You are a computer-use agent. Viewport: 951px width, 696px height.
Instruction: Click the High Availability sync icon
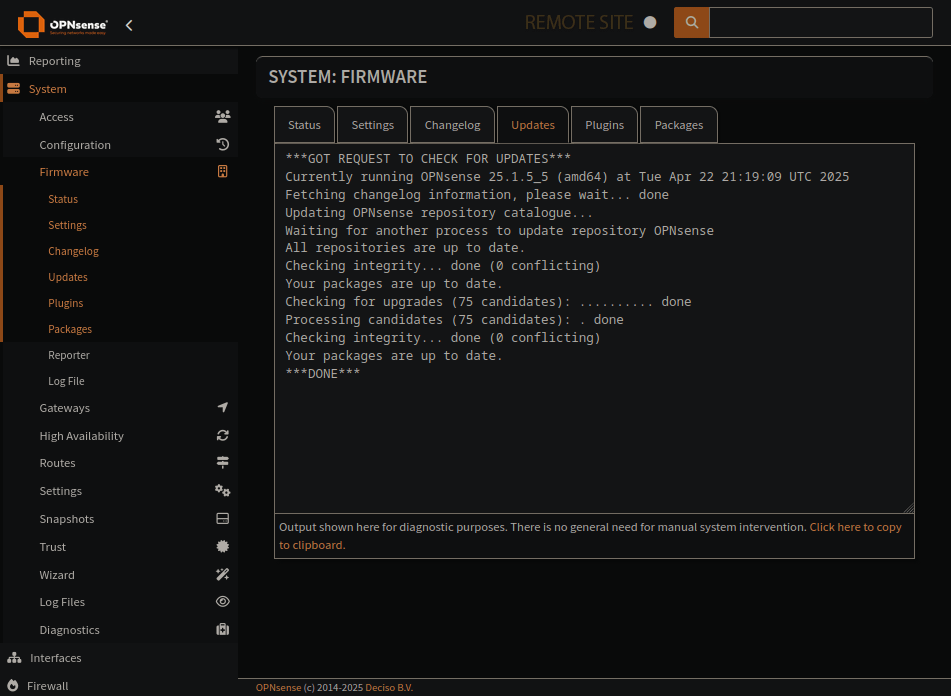tap(223, 435)
